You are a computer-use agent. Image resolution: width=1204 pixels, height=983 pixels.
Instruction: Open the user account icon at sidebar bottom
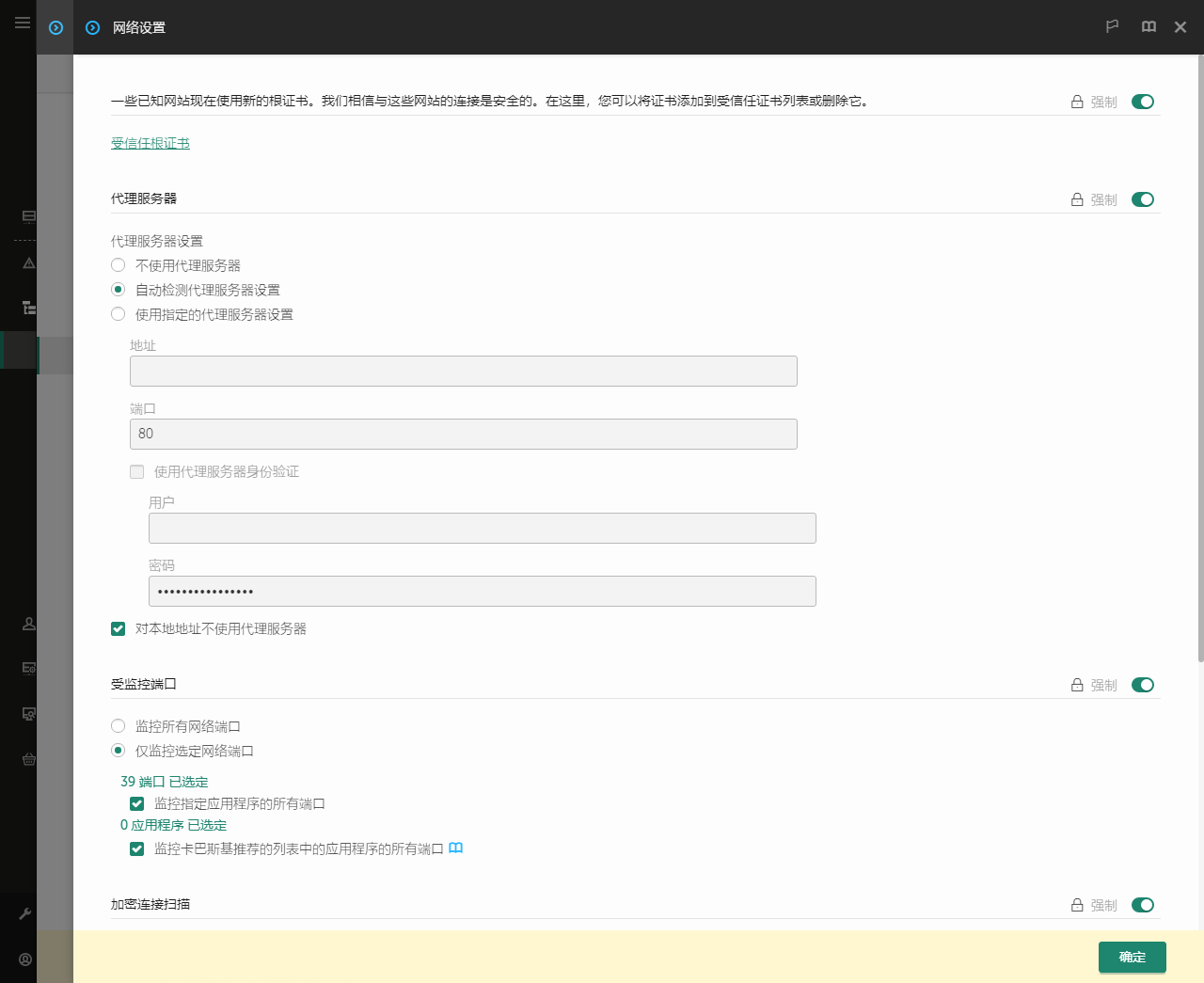pos(25,959)
